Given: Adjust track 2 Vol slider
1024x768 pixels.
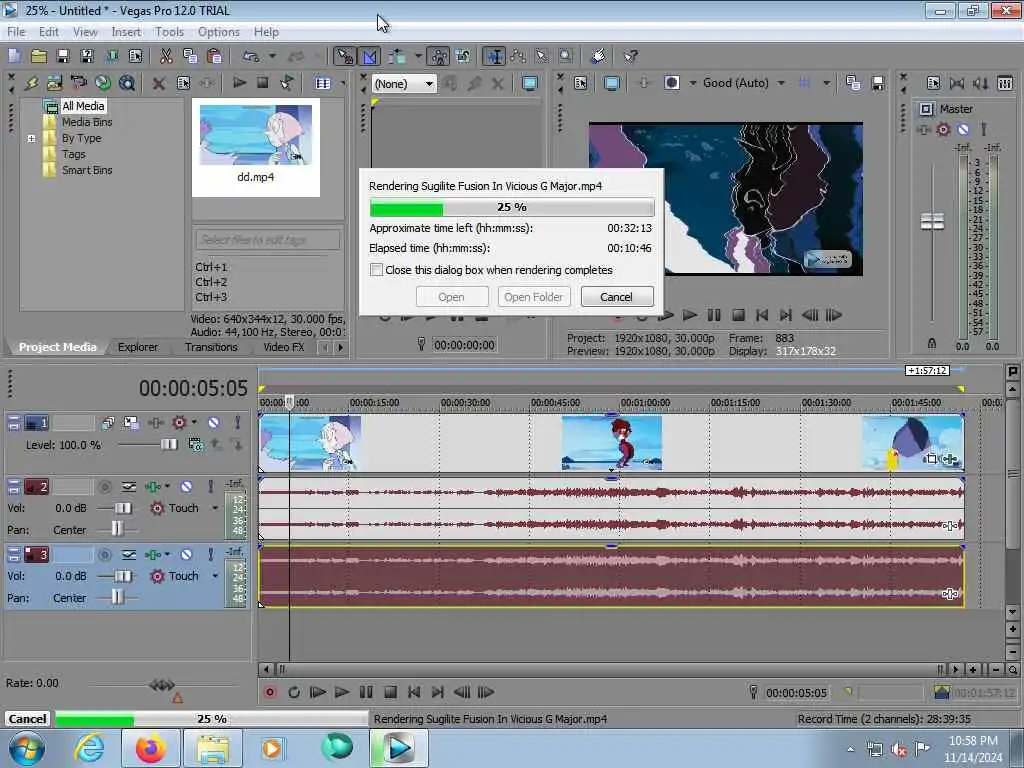Looking at the screenshot, I should 123,507.
